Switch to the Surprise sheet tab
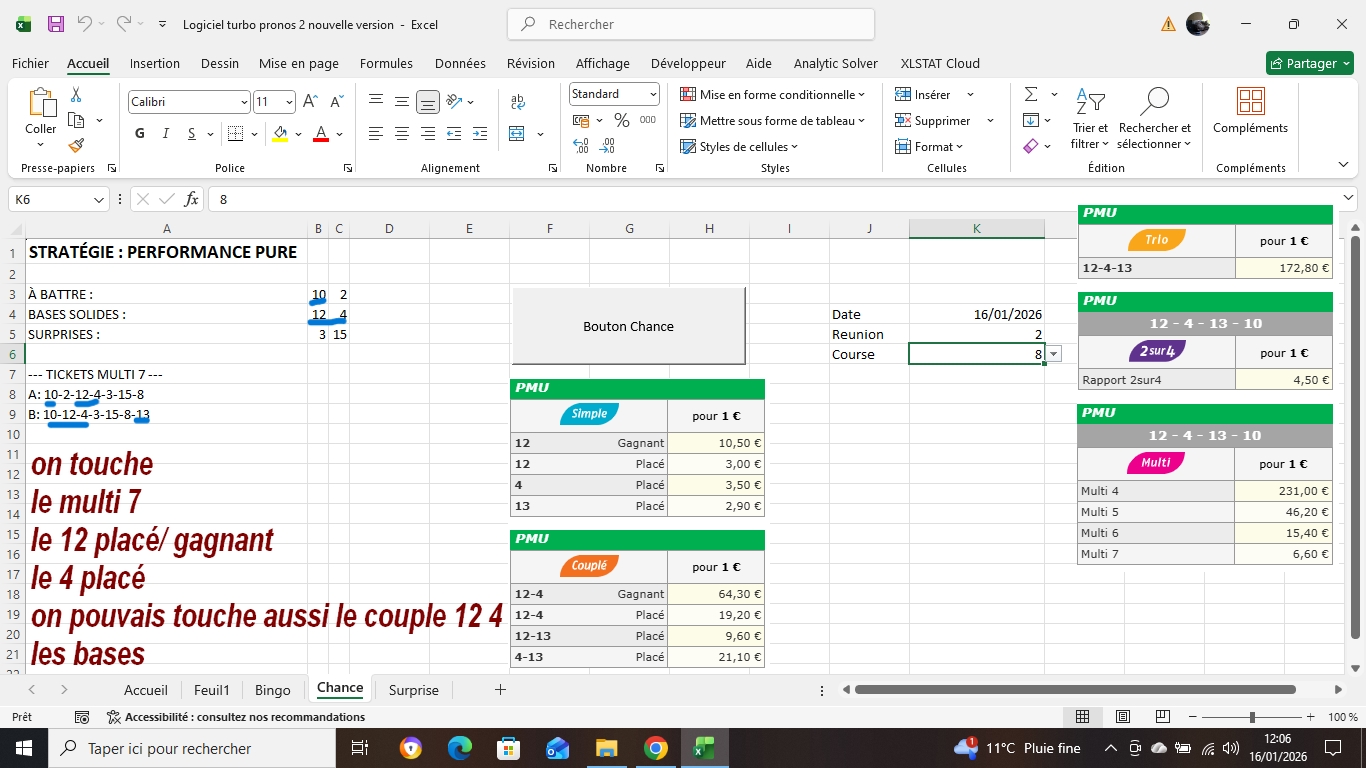 [x=414, y=690]
